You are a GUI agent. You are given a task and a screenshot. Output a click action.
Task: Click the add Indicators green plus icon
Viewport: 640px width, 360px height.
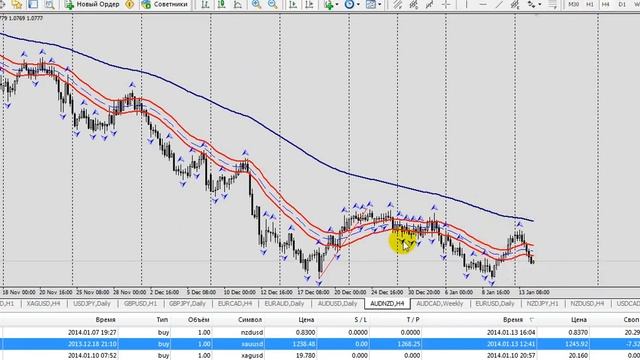point(329,4)
